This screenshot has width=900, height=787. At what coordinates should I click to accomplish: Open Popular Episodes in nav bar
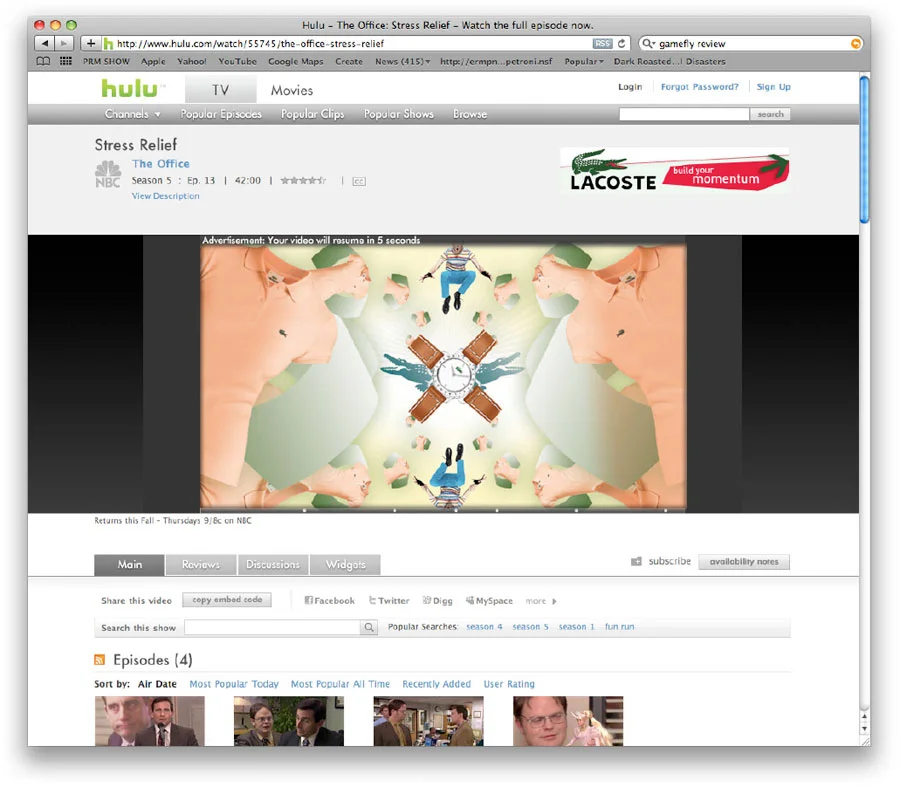click(x=221, y=114)
